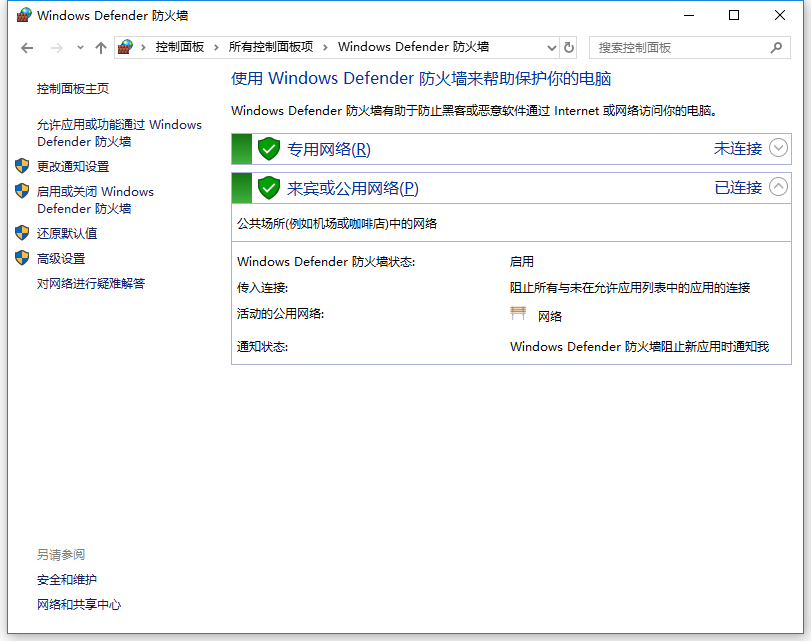
Task: Click the 未连接 status text
Action: (738, 148)
